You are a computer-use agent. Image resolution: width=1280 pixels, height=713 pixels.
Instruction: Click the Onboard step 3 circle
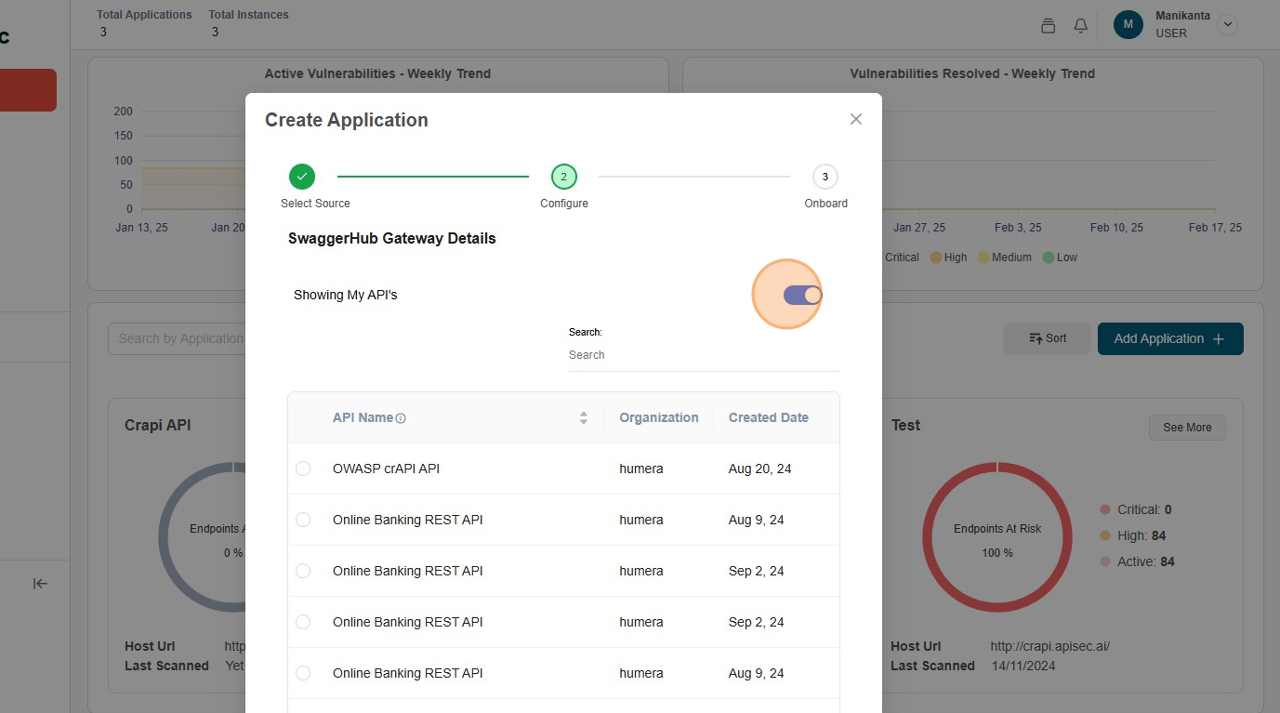click(x=825, y=177)
